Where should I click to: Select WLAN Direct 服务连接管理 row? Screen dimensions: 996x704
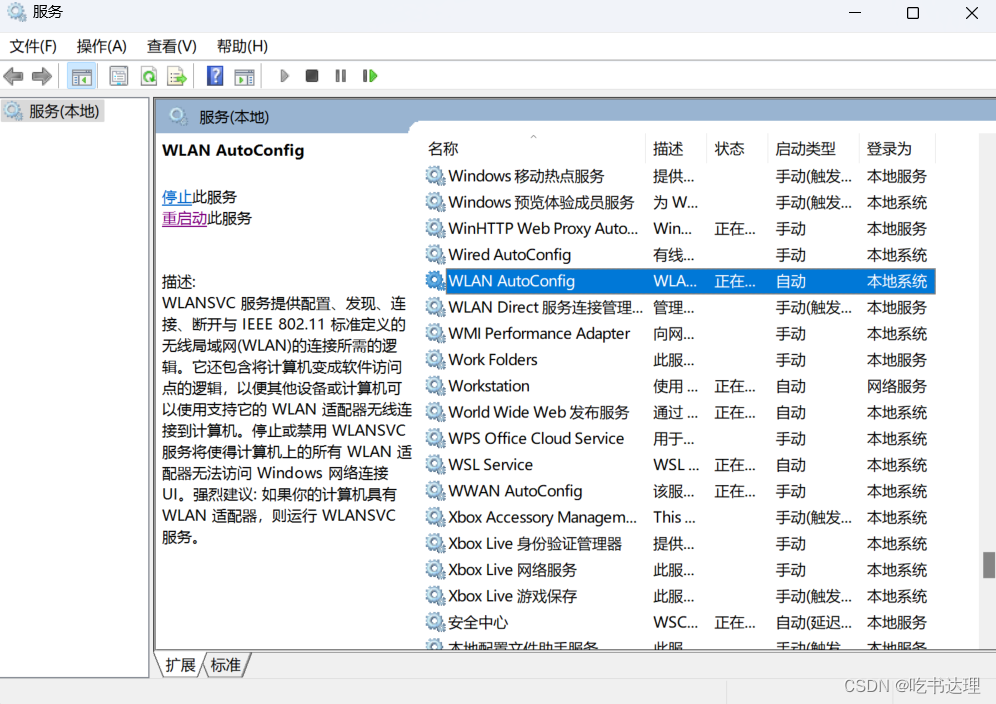[680, 308]
